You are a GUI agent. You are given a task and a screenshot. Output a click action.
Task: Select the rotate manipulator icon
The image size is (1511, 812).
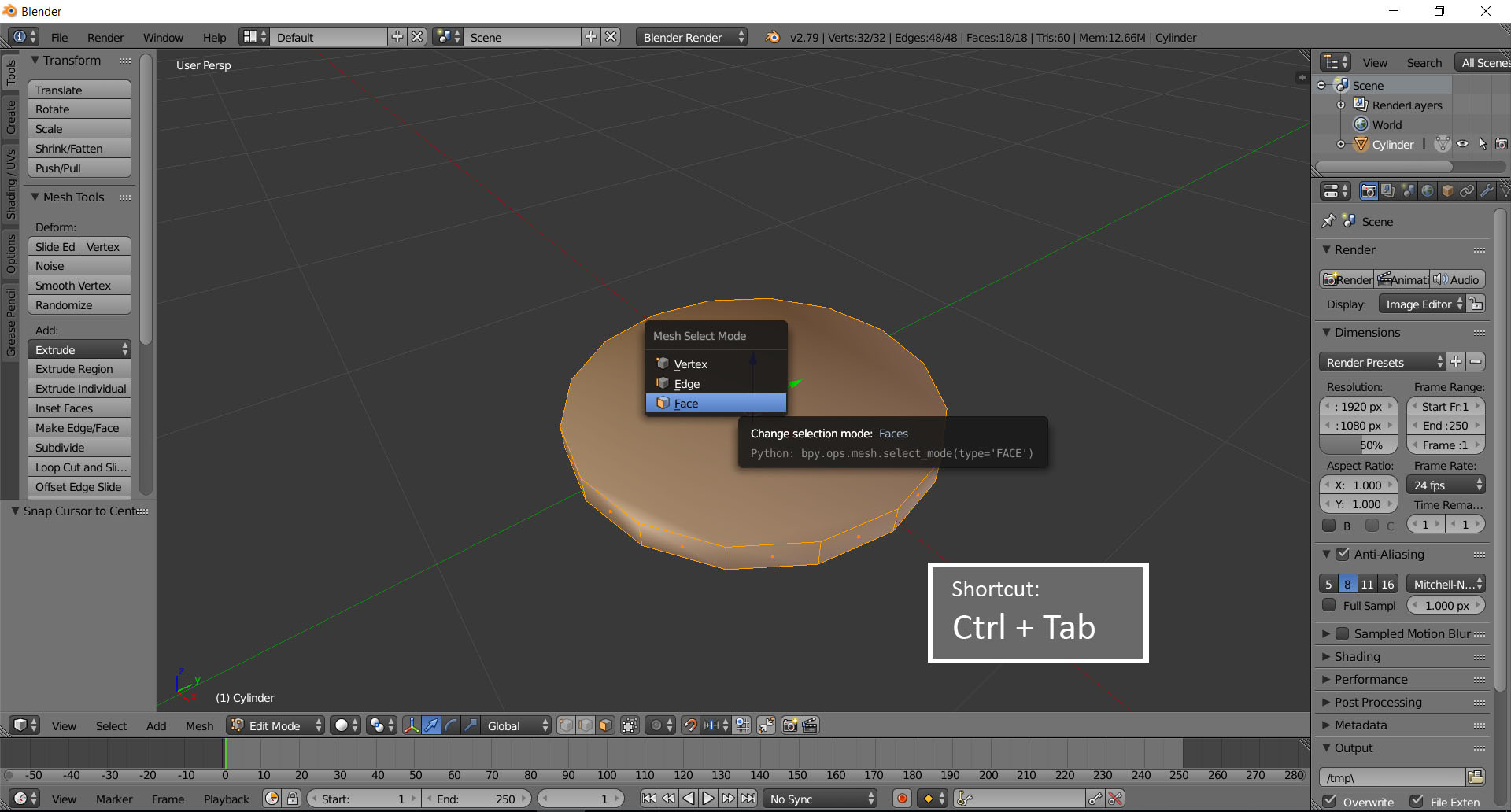451,725
